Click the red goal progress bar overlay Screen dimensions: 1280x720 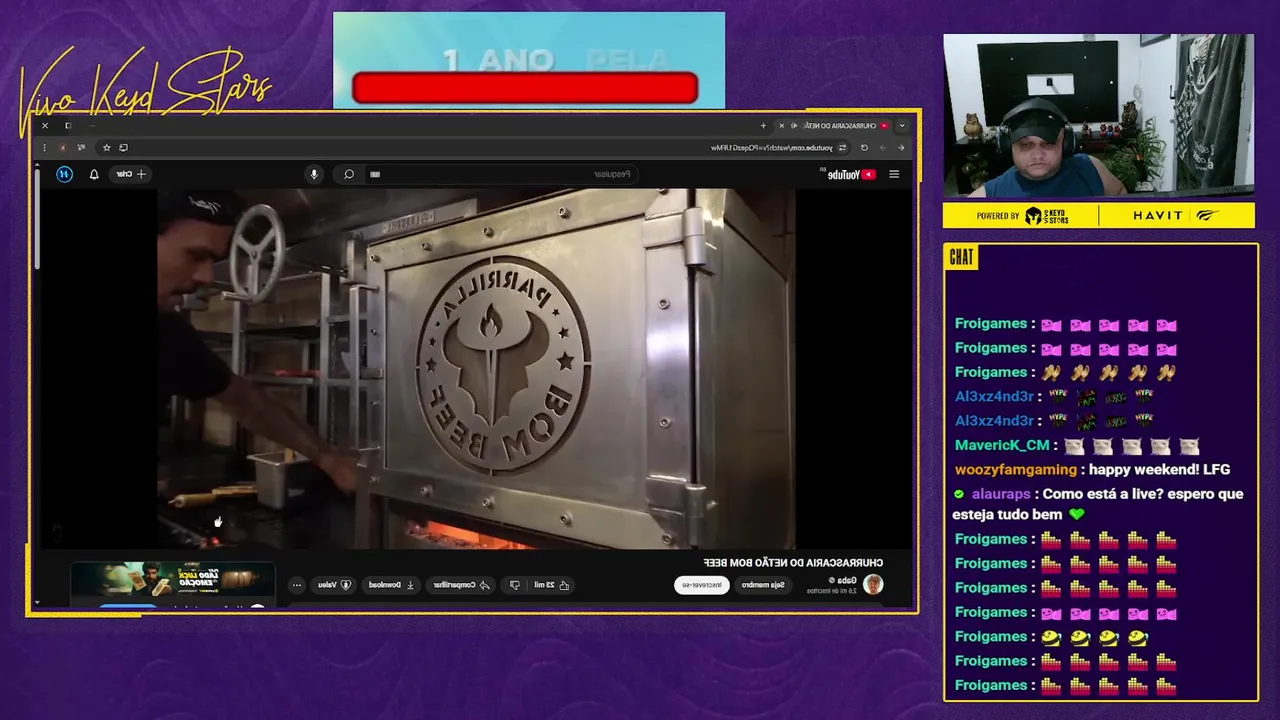click(525, 88)
